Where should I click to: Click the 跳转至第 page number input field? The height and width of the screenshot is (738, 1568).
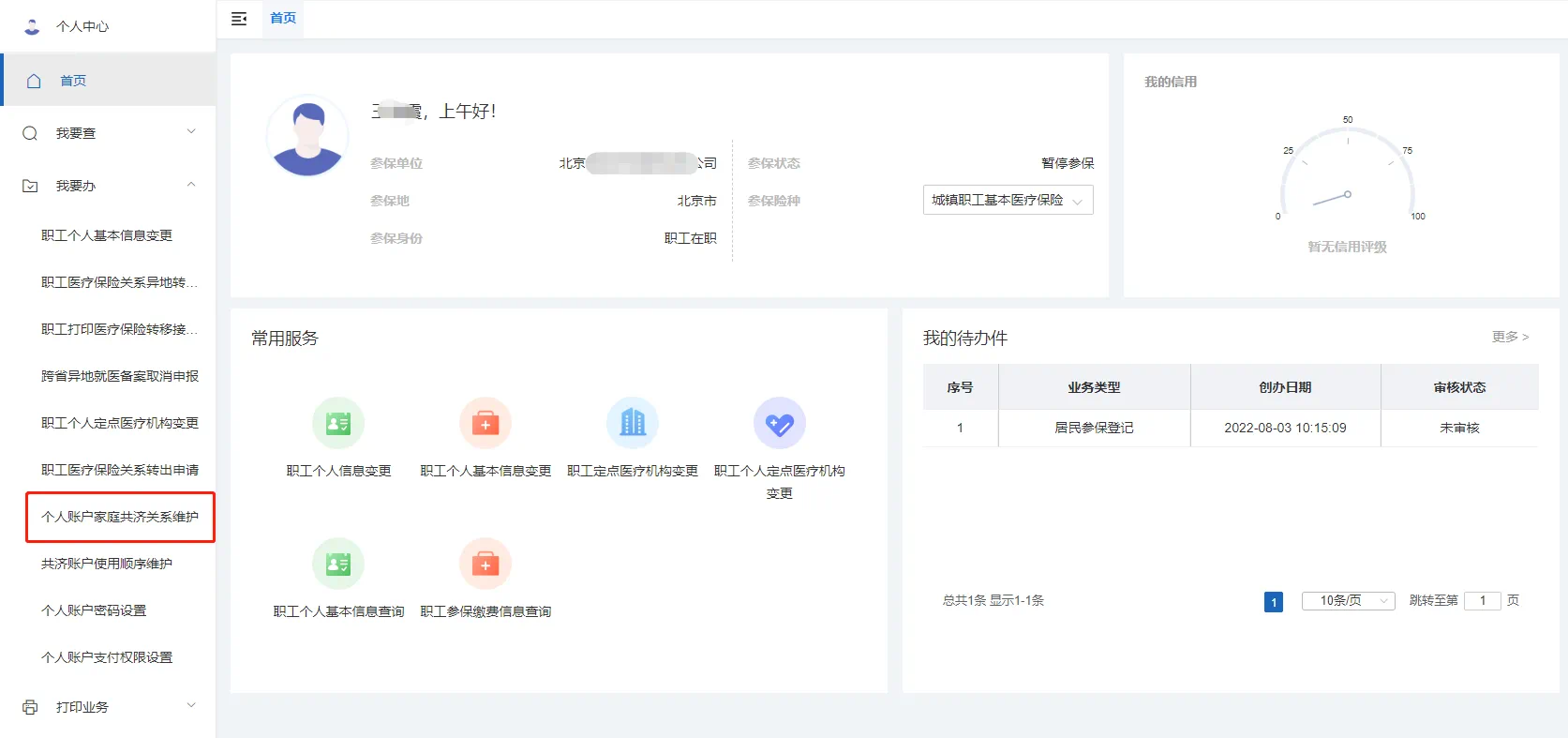click(1483, 601)
